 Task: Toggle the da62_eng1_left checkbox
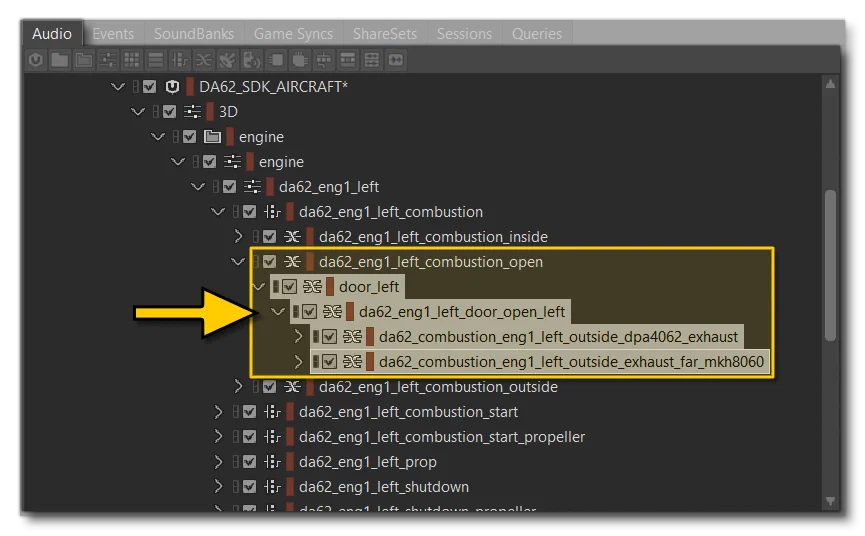[229, 187]
